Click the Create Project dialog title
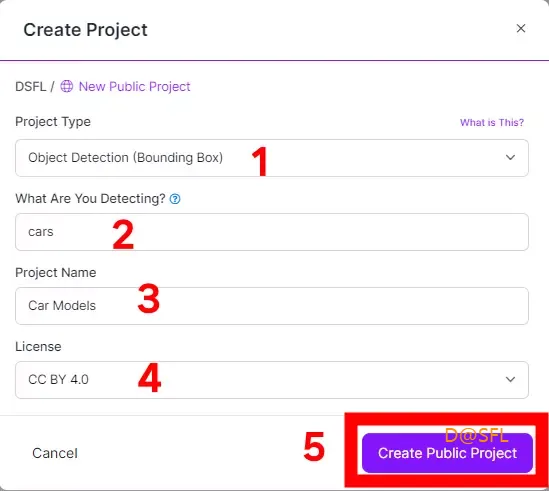Image resolution: width=549 pixels, height=491 pixels. (85, 30)
